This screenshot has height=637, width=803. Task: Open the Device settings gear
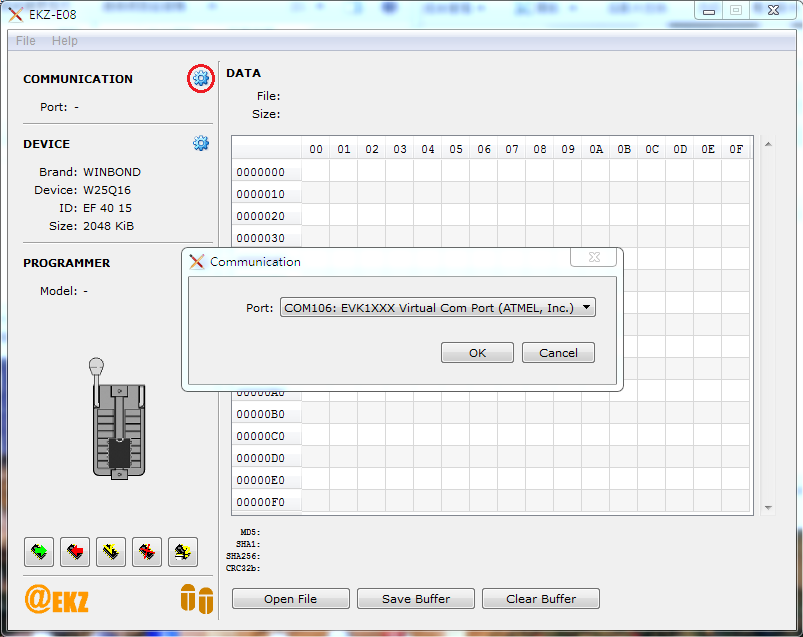(201, 143)
